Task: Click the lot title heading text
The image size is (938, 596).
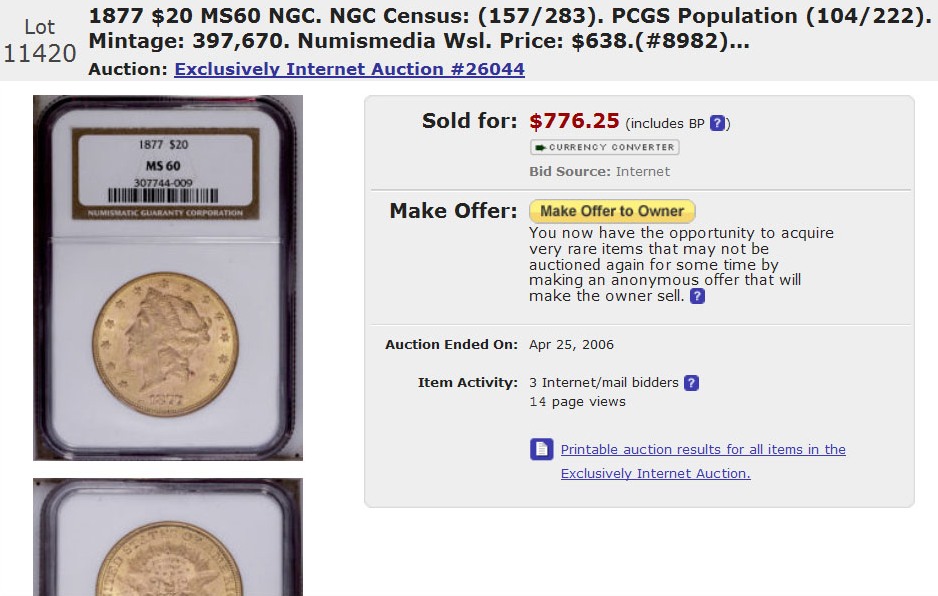Action: (x=508, y=28)
